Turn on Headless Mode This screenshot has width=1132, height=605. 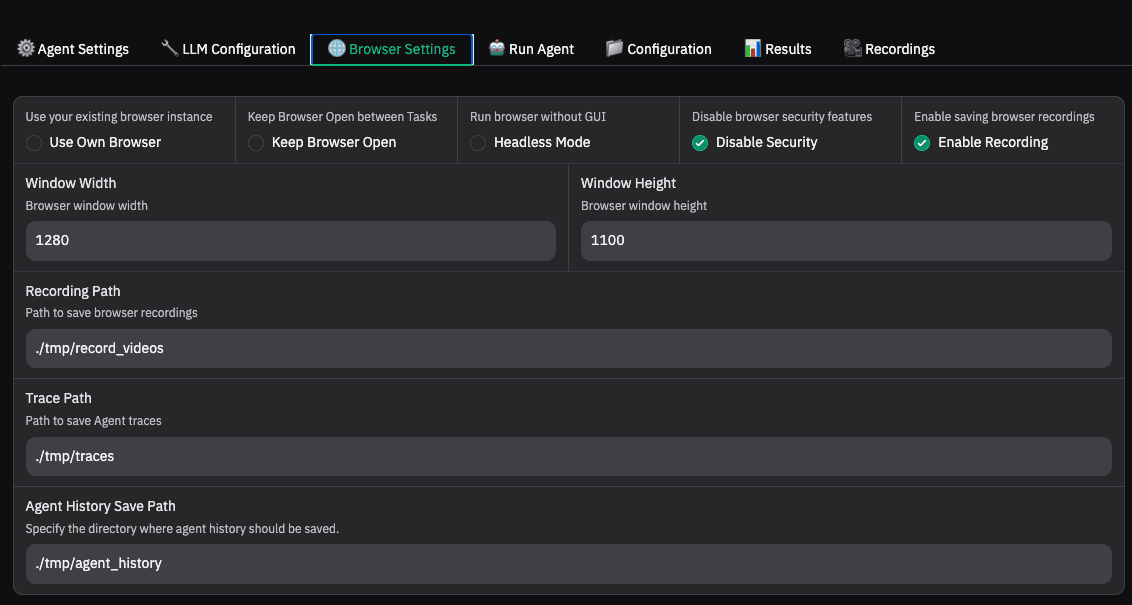click(478, 143)
